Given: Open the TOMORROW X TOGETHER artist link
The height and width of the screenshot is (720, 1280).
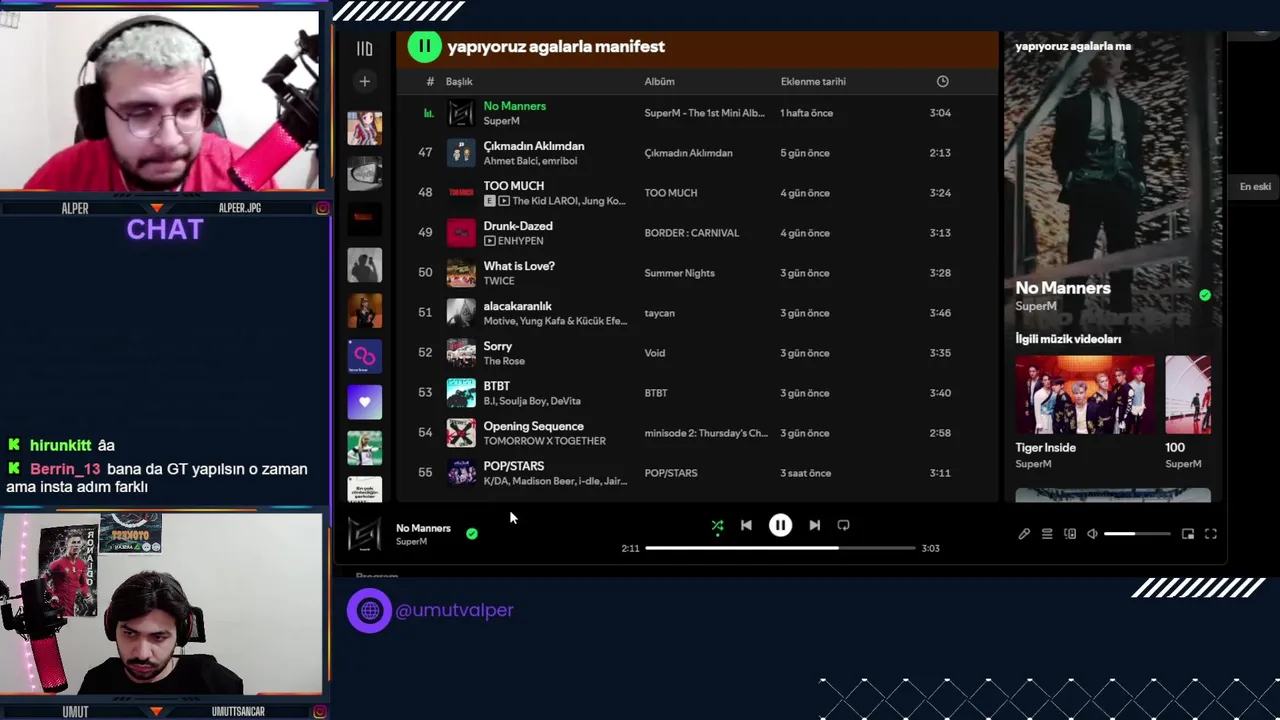Looking at the screenshot, I should (545, 441).
